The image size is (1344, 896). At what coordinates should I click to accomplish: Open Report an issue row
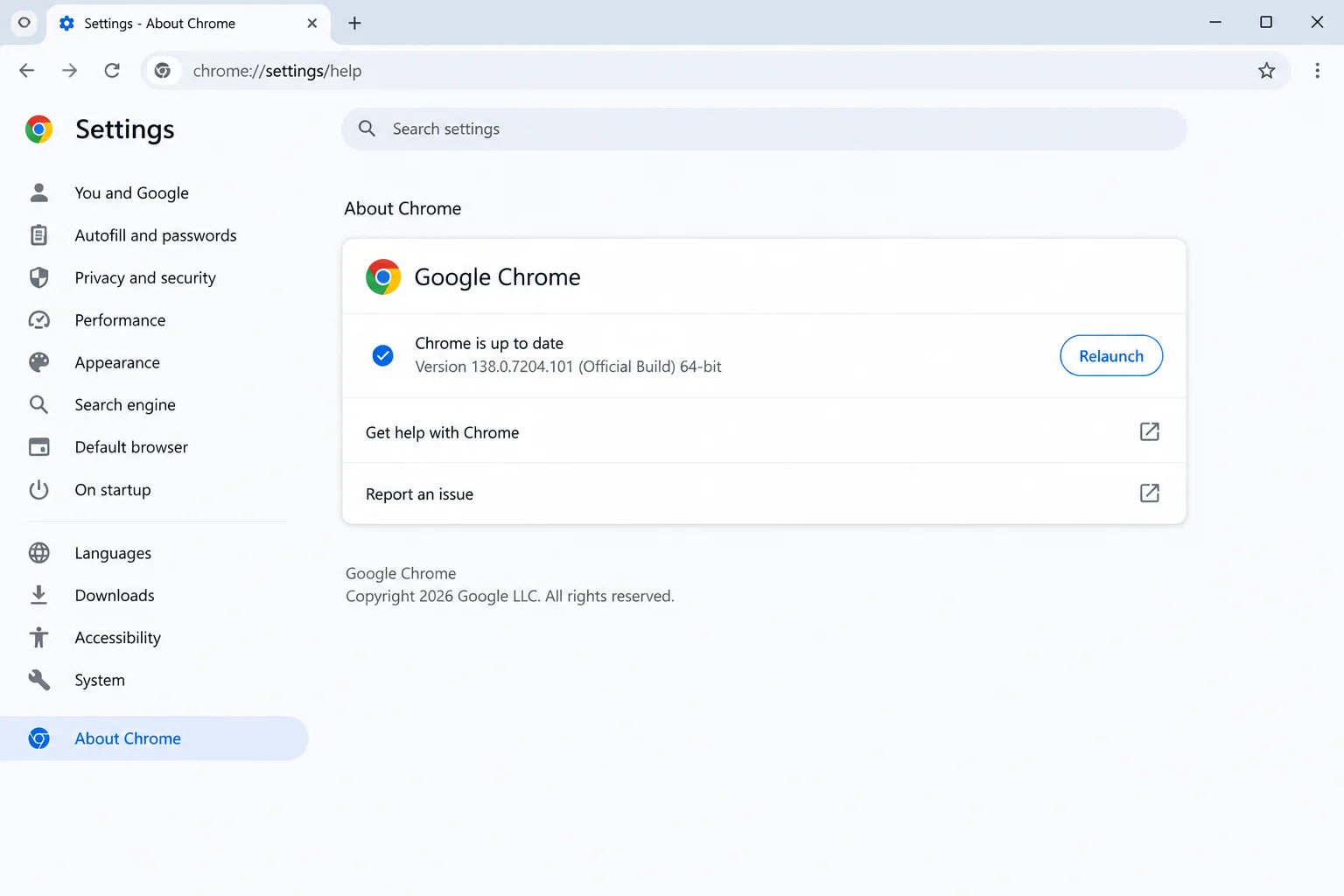coord(764,493)
